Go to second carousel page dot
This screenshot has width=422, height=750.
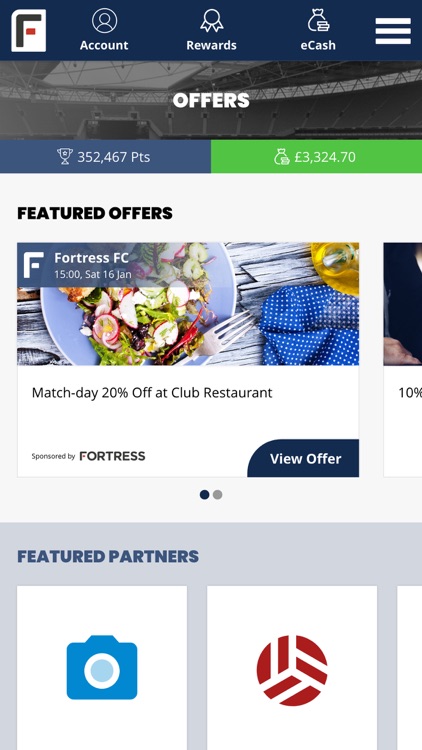(217, 495)
